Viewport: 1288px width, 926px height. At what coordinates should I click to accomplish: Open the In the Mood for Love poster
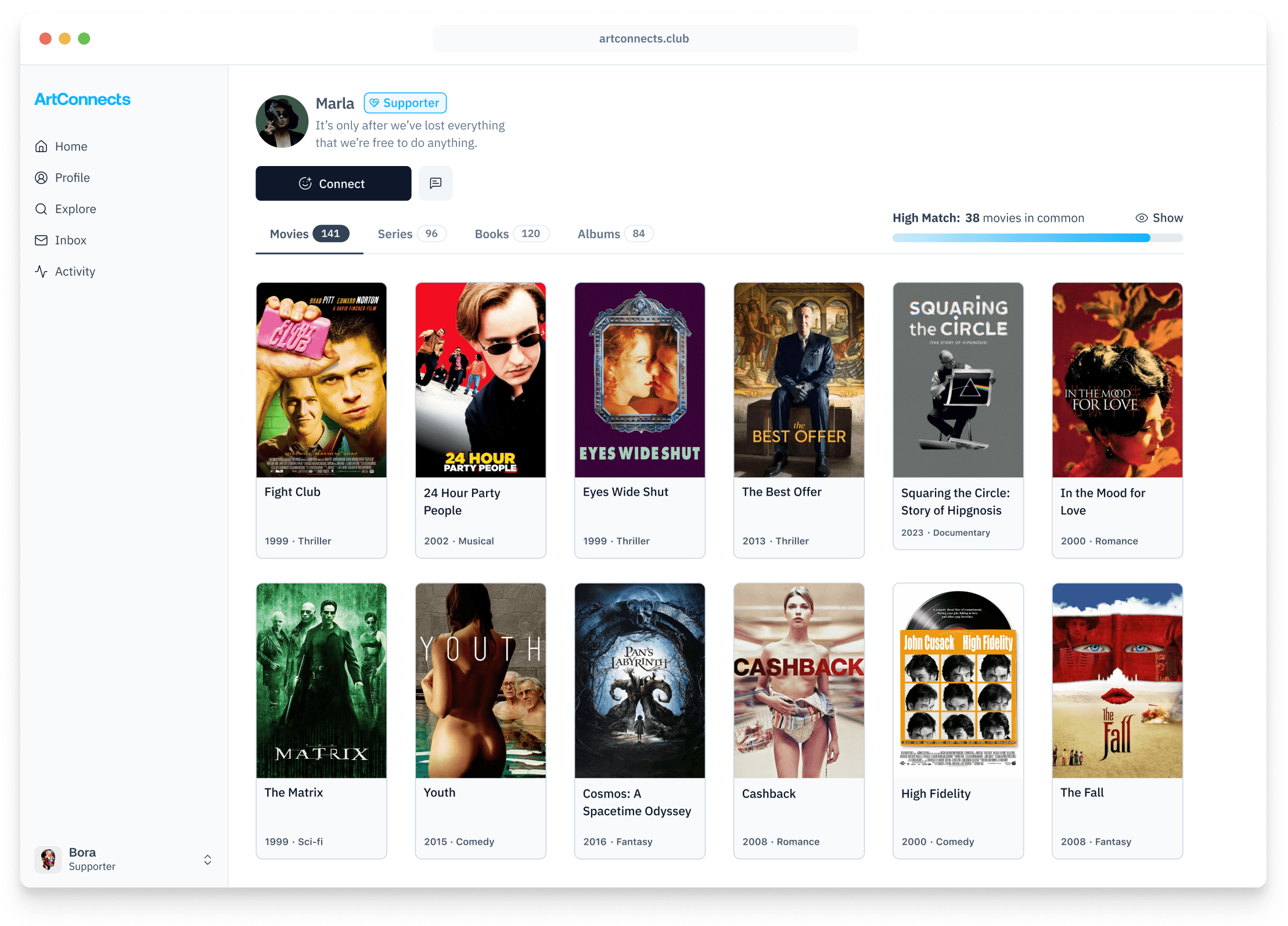pyautogui.click(x=1117, y=380)
